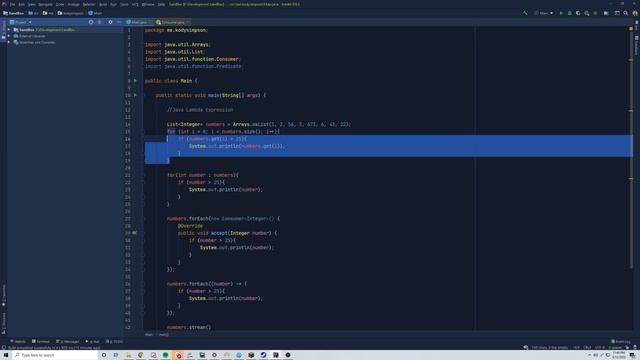The width and height of the screenshot is (640, 360).
Task: Click the Collapse All icon in Project panel
Action: click(100, 22)
